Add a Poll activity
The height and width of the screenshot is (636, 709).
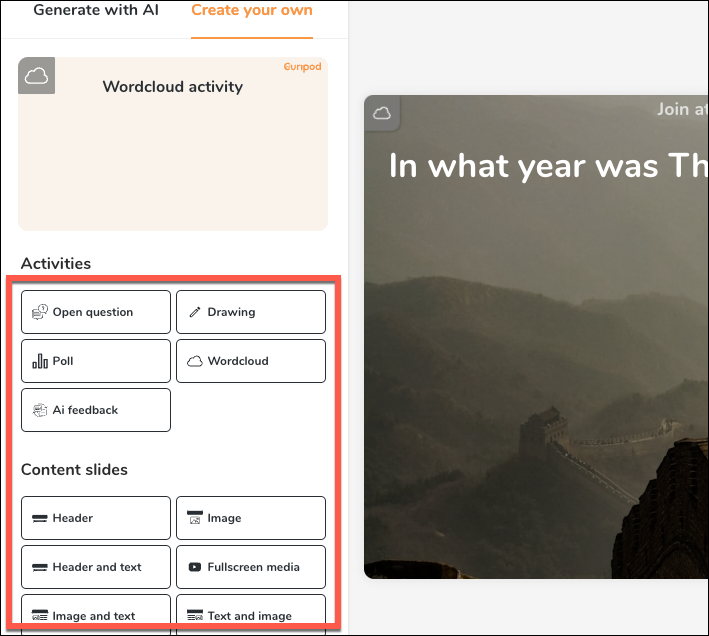(96, 361)
